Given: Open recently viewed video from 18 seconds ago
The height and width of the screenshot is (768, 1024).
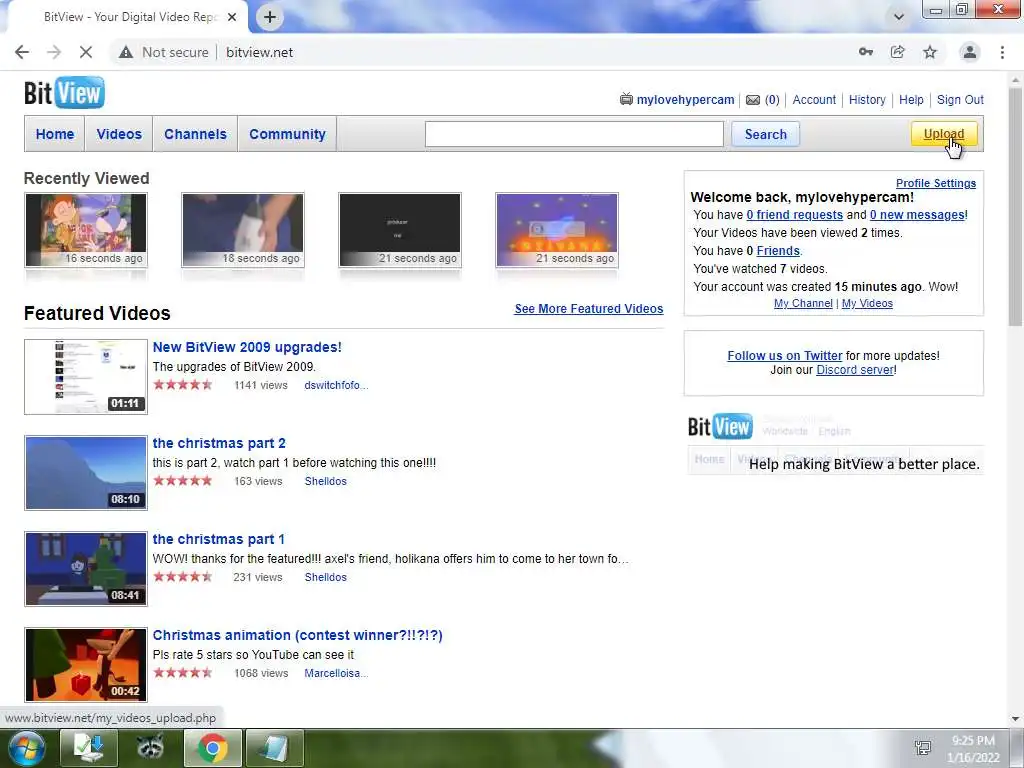Looking at the screenshot, I should (x=243, y=230).
